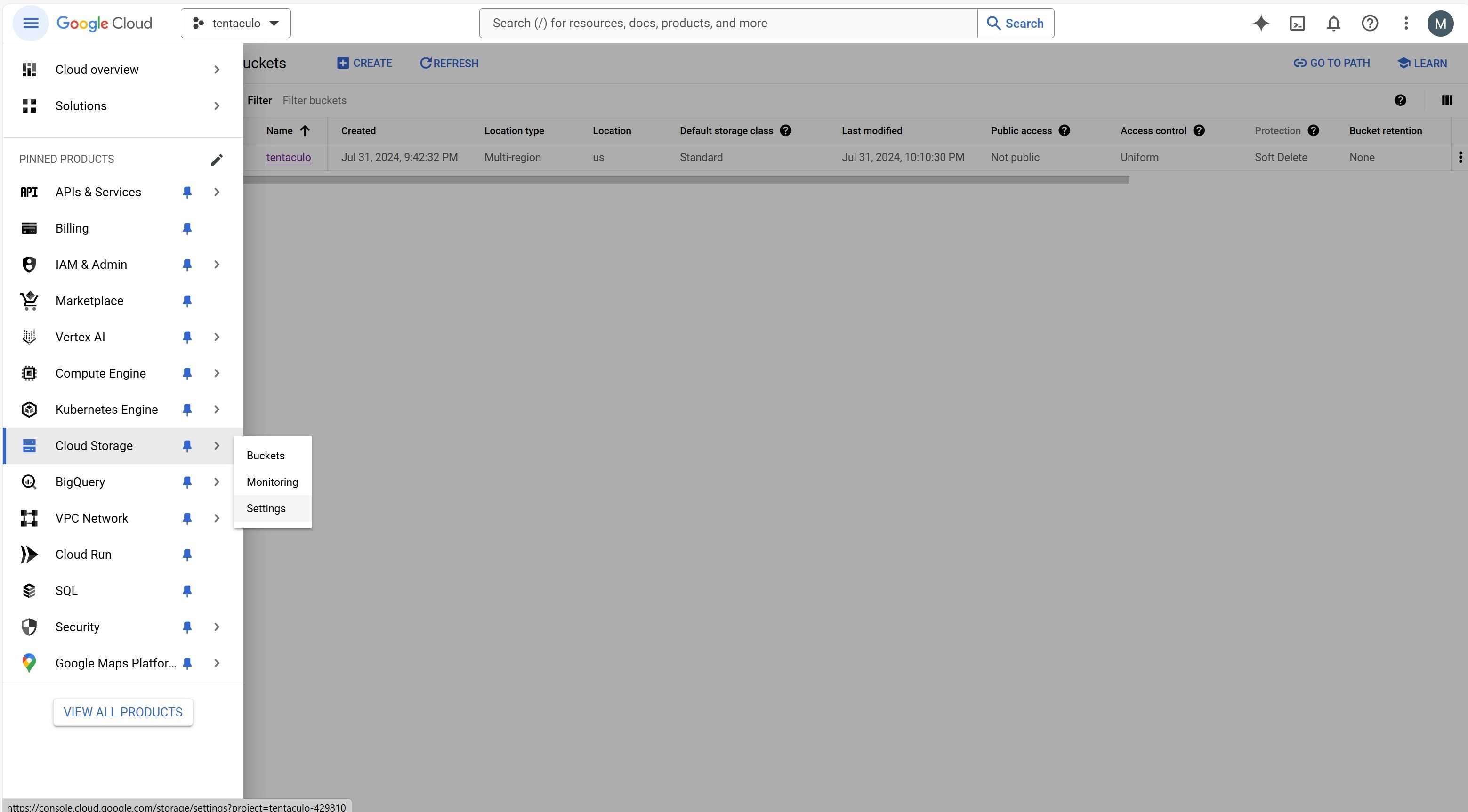The image size is (1468, 812).
Task: Click REFRESH buckets button
Action: [x=449, y=63]
